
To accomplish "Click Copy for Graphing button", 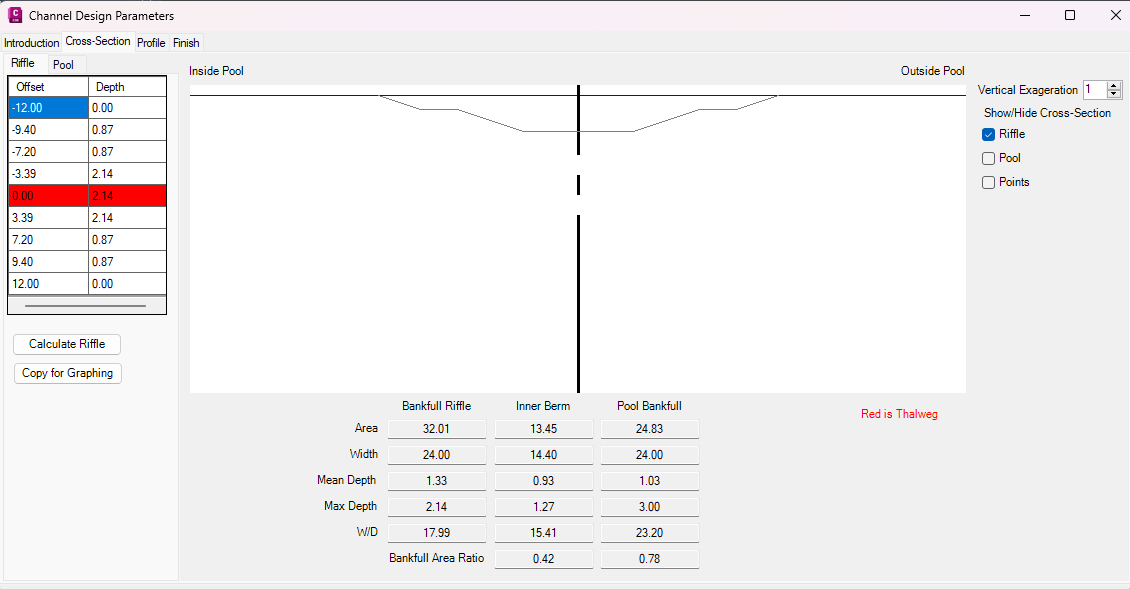I will 67,373.
